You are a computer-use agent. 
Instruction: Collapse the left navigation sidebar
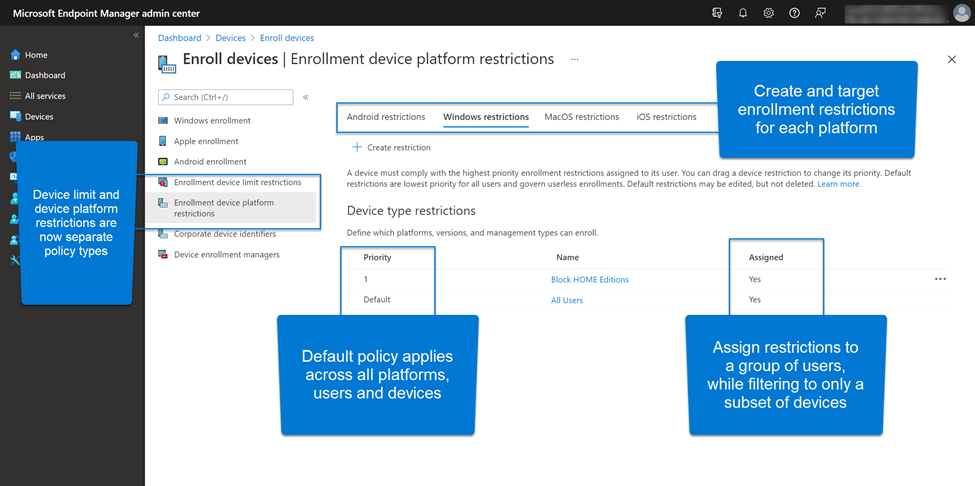coord(136,35)
